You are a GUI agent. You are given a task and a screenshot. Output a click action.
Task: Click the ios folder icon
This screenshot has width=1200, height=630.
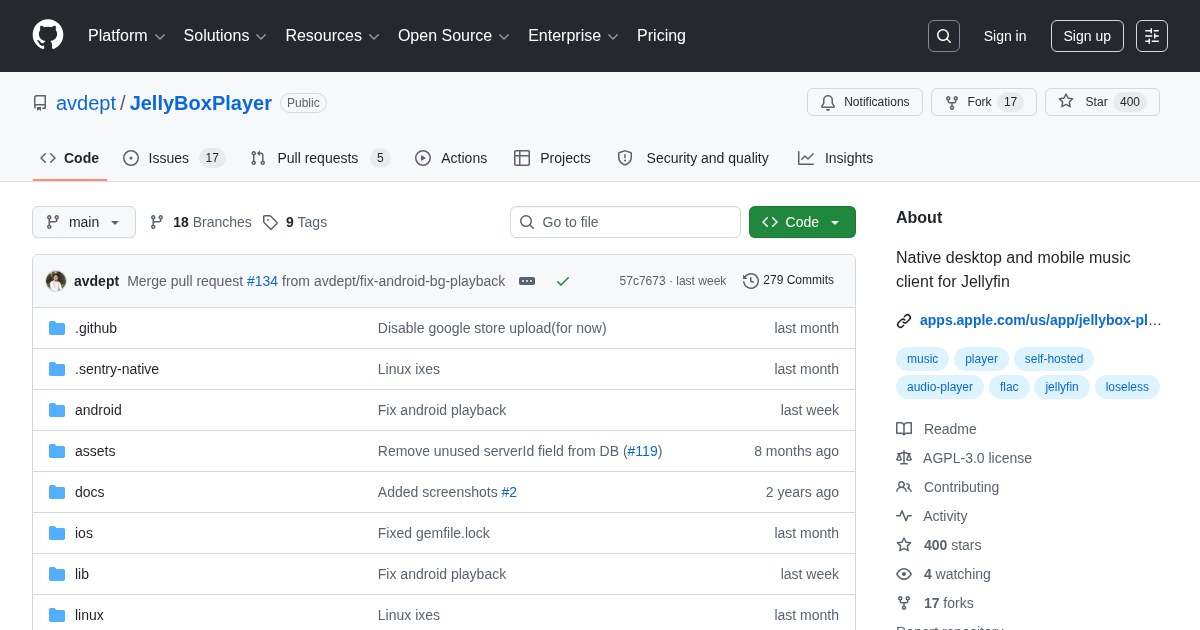[x=57, y=533]
